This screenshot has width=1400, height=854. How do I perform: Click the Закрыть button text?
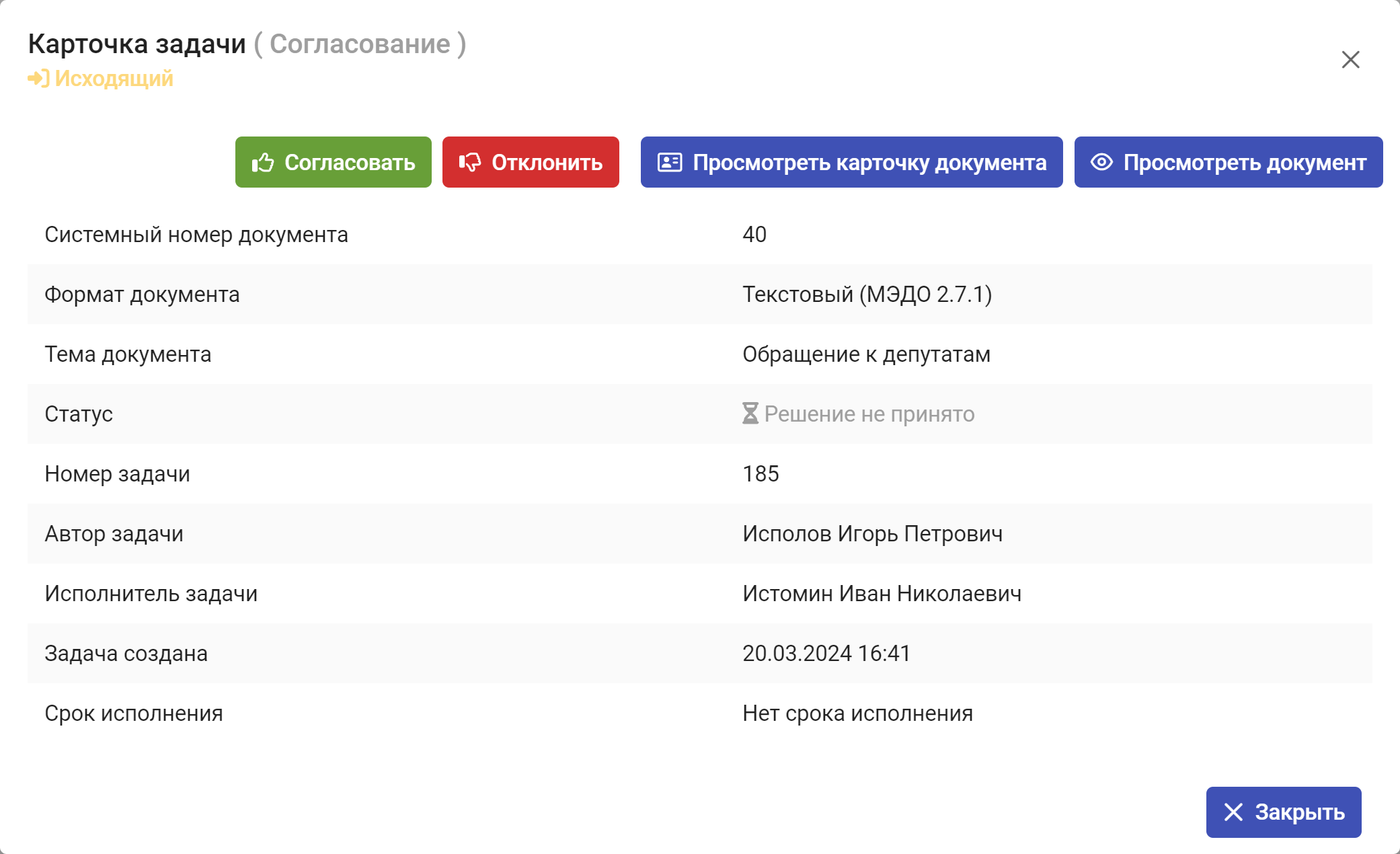coord(1300,812)
